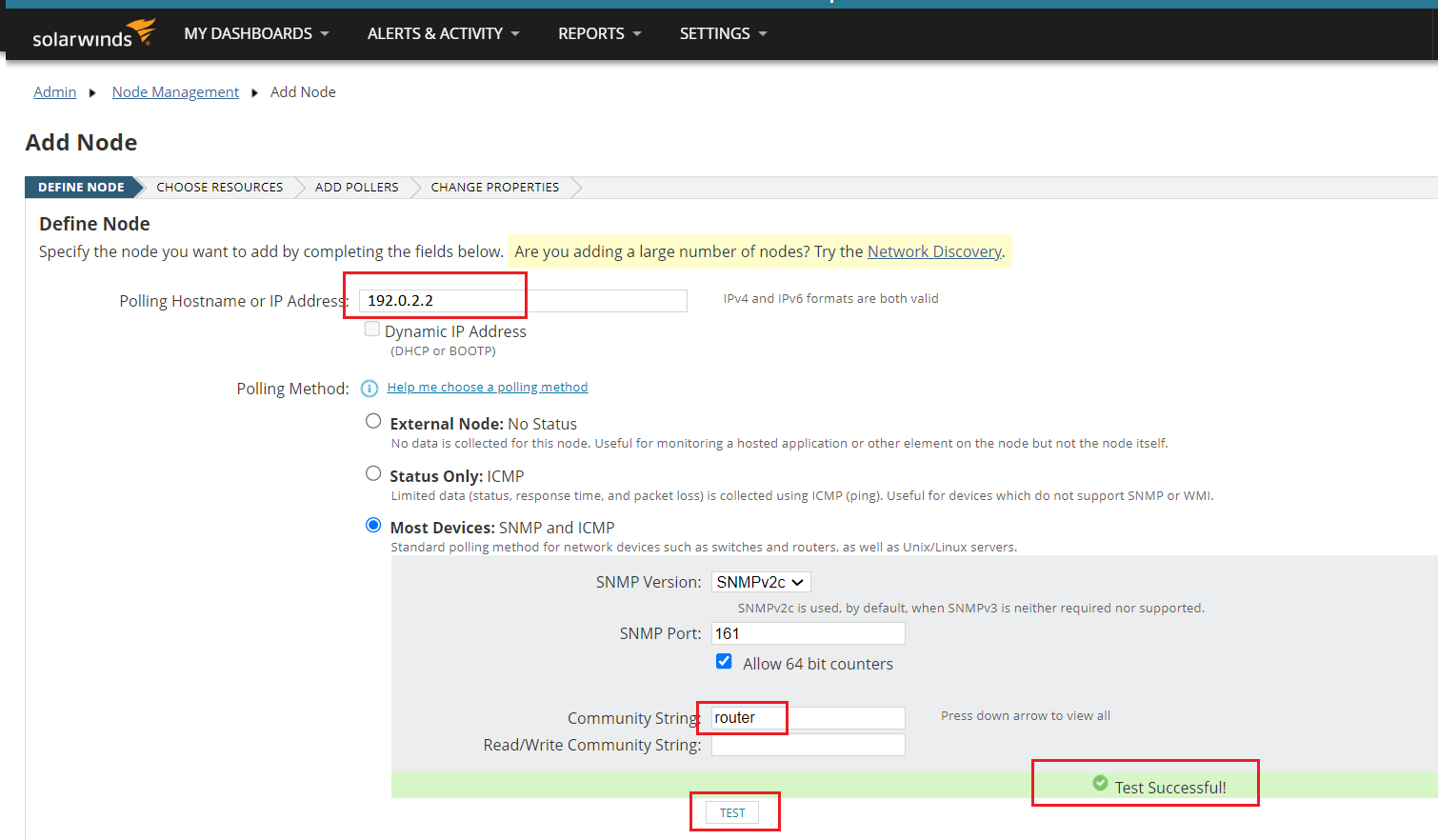Image resolution: width=1438 pixels, height=840 pixels.
Task: Expand the My Dashboards menu
Action: click(256, 34)
